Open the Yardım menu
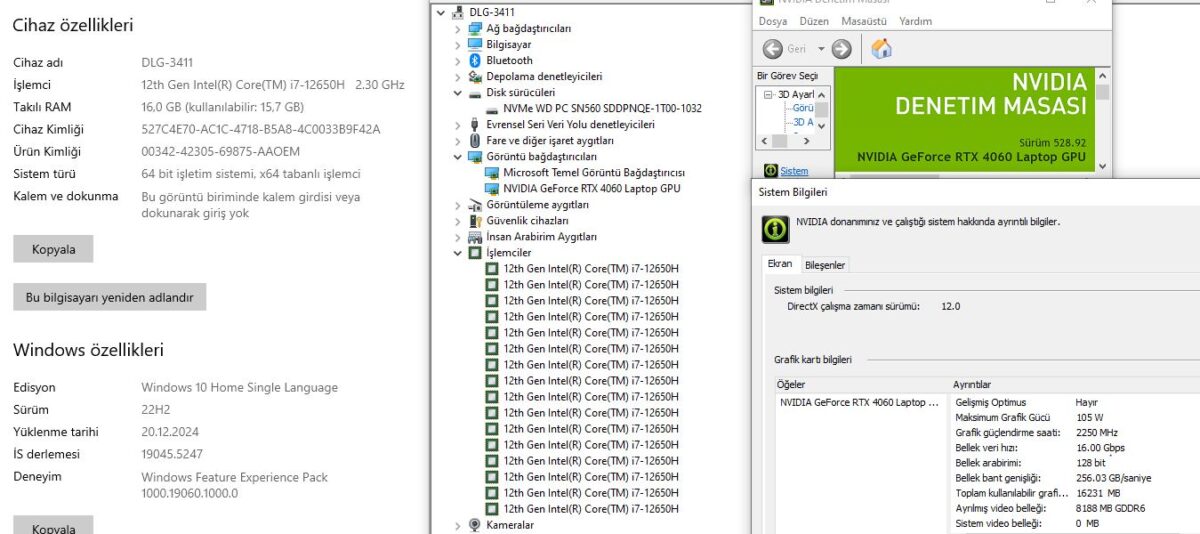Image resolution: width=1200 pixels, height=534 pixels. pos(915,21)
